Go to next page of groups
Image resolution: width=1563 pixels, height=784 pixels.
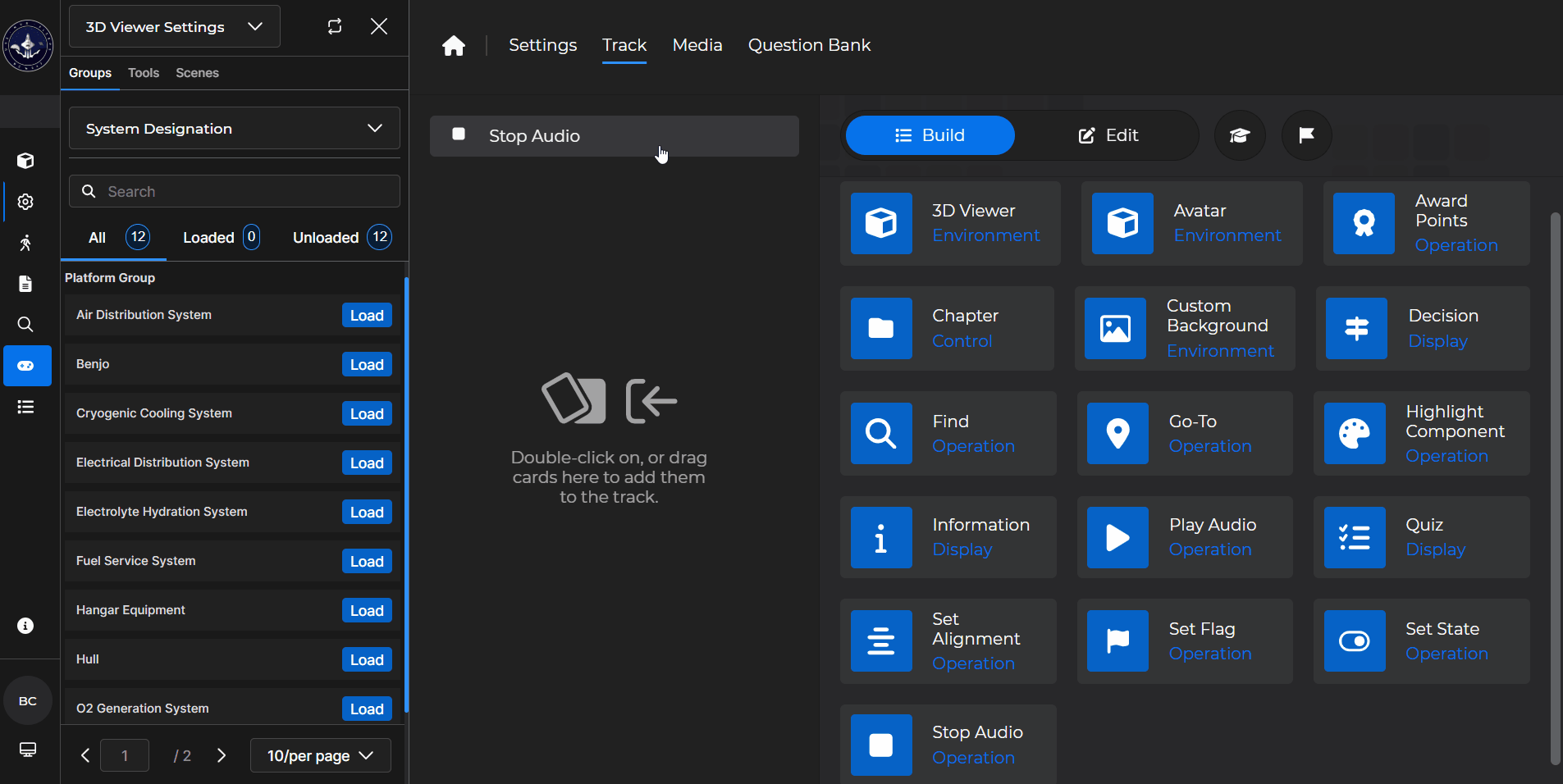222,755
